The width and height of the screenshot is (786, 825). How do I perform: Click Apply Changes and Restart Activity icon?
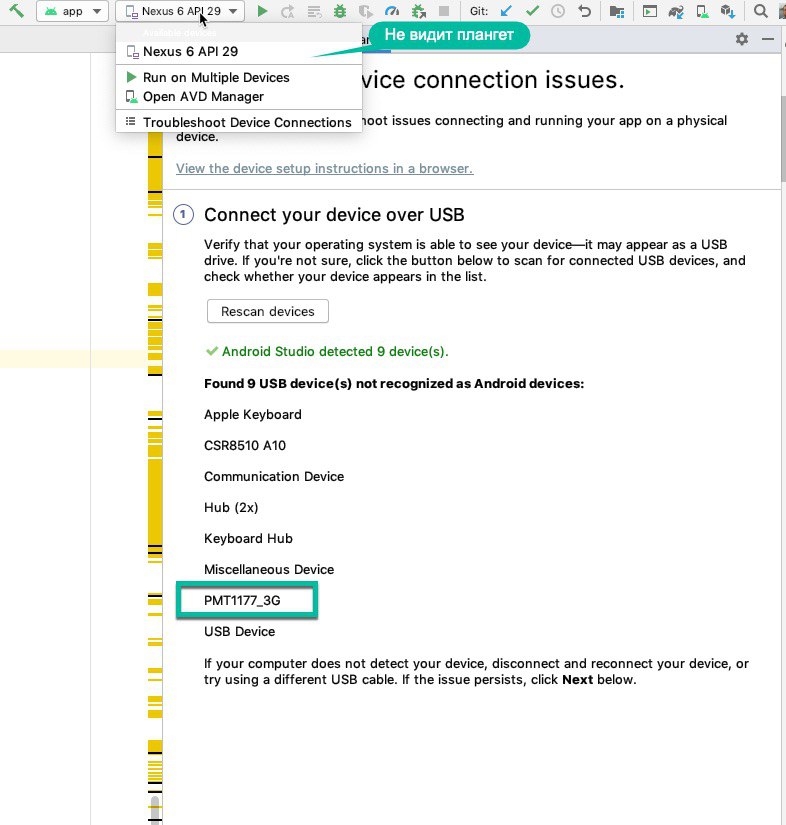[x=288, y=11]
